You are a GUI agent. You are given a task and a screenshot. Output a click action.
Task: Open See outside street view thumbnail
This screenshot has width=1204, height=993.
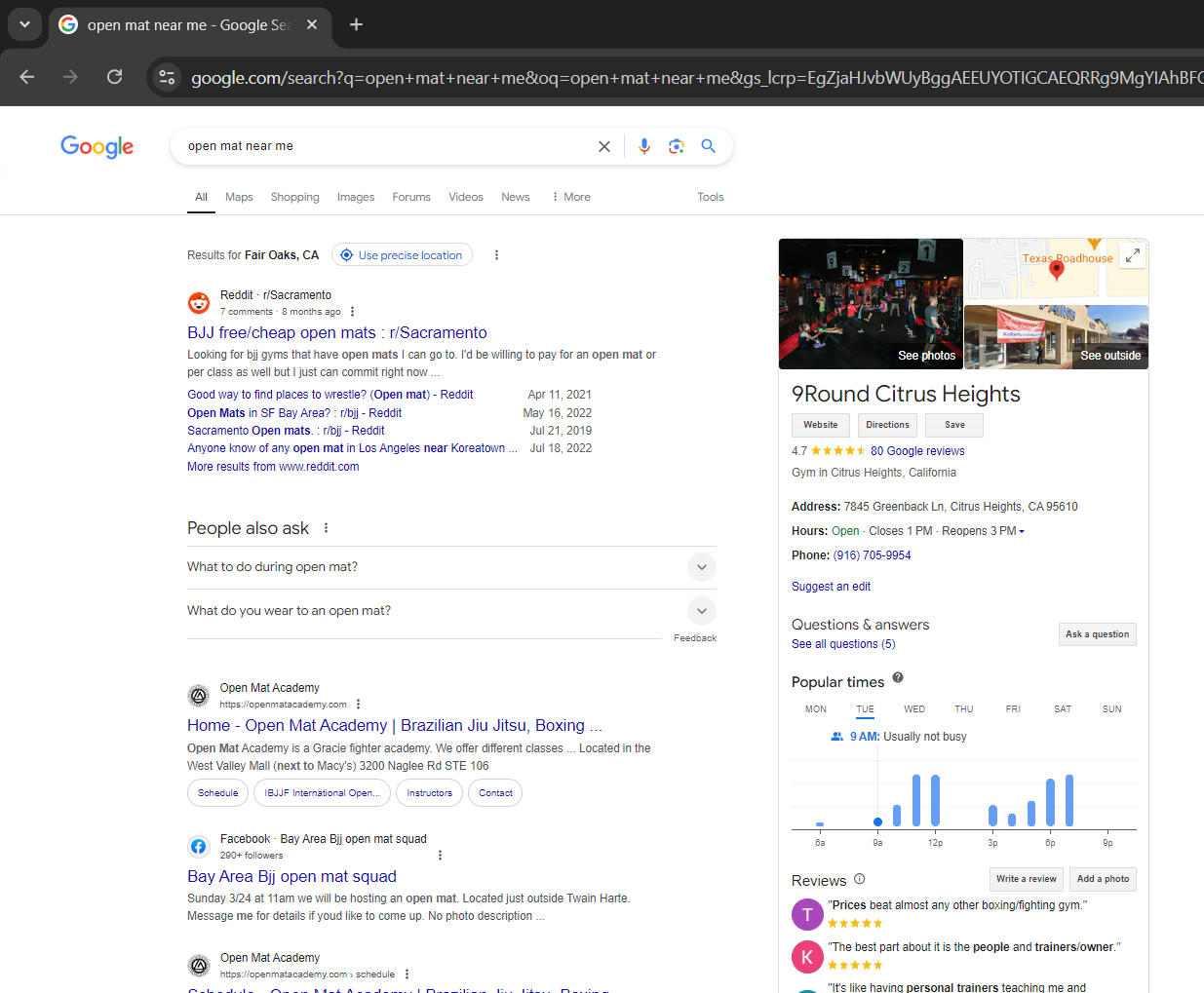[x=1056, y=337]
